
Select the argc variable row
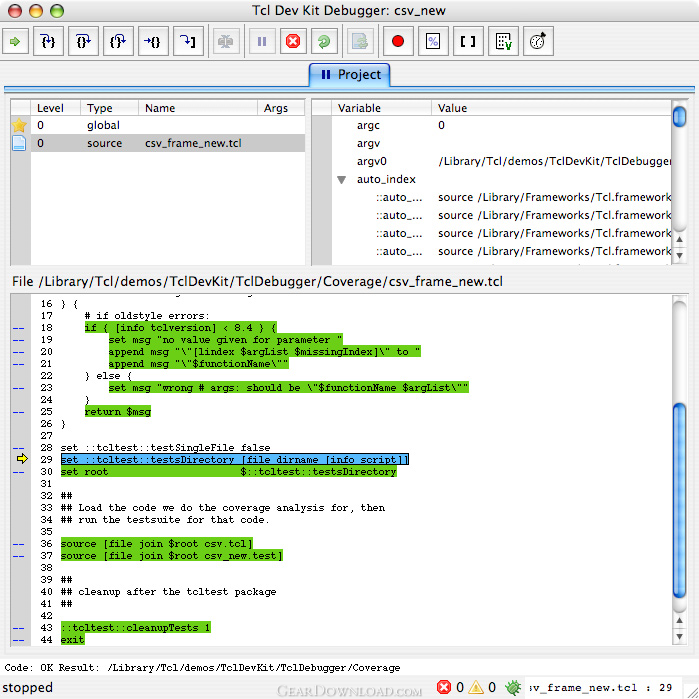pos(501,125)
